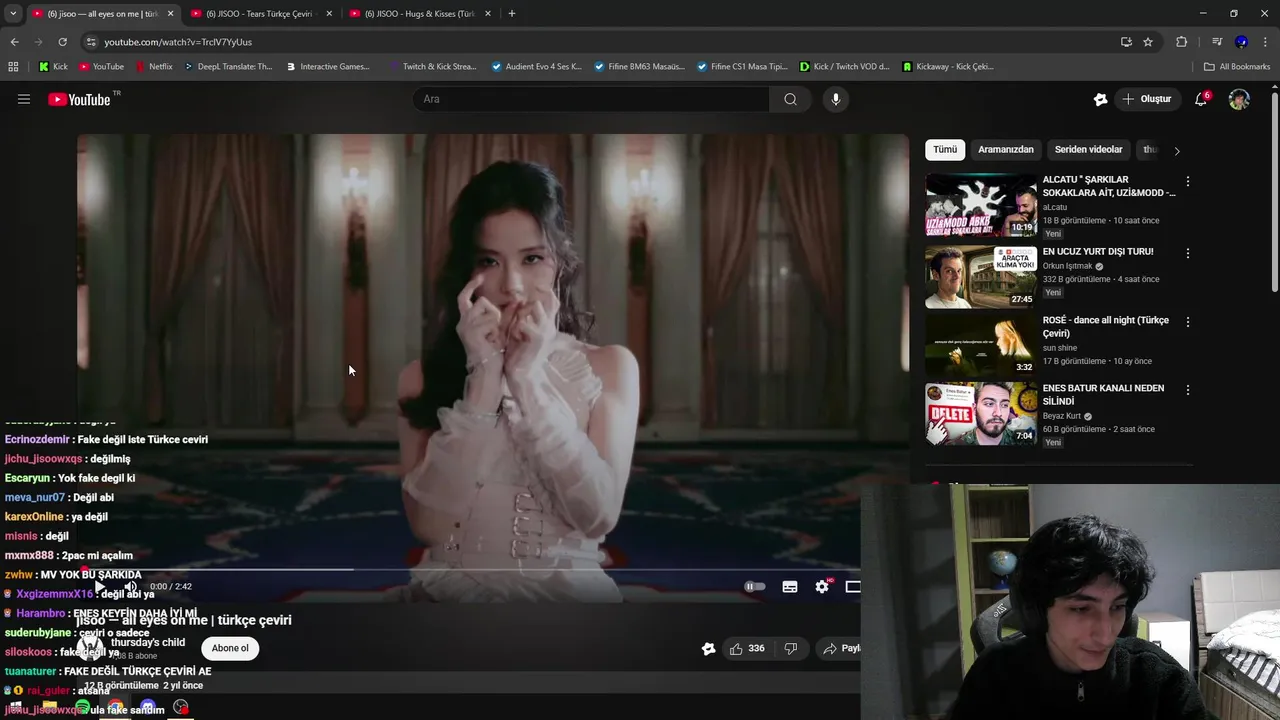The height and width of the screenshot is (720, 1280).
Task: Open the more menu for EN UCUZ YURT DIŞI TURU
Action: coord(1188,253)
